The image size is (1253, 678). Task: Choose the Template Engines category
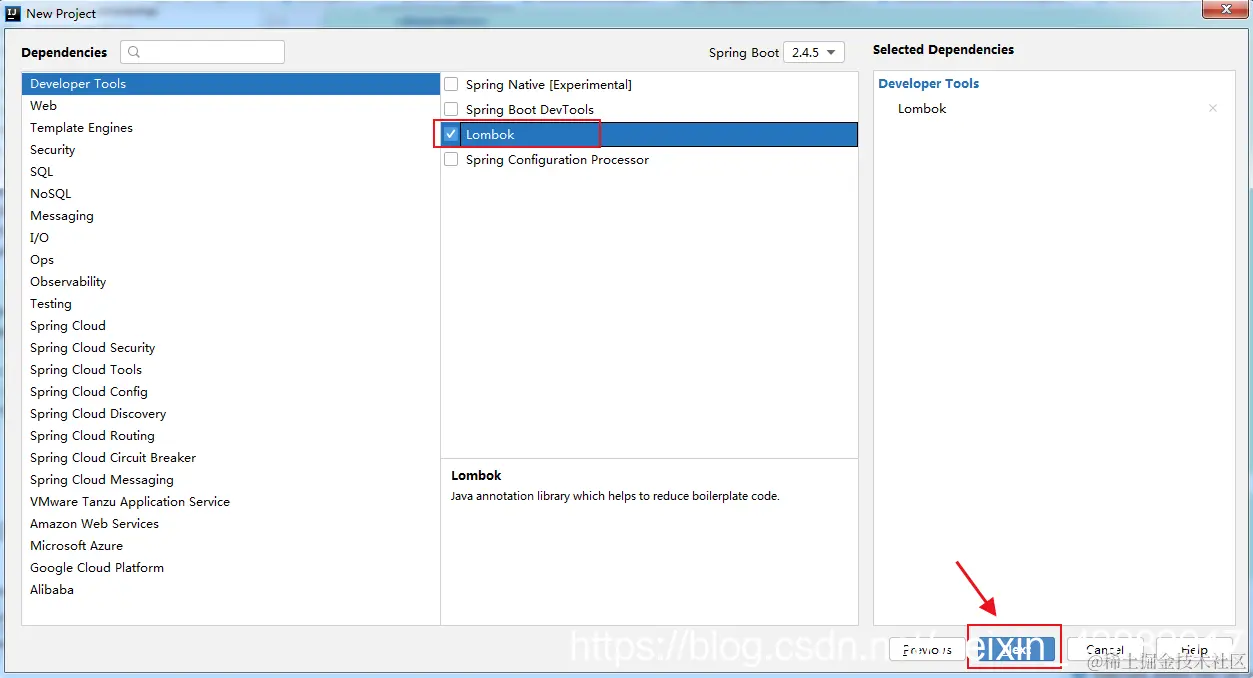[231, 128]
